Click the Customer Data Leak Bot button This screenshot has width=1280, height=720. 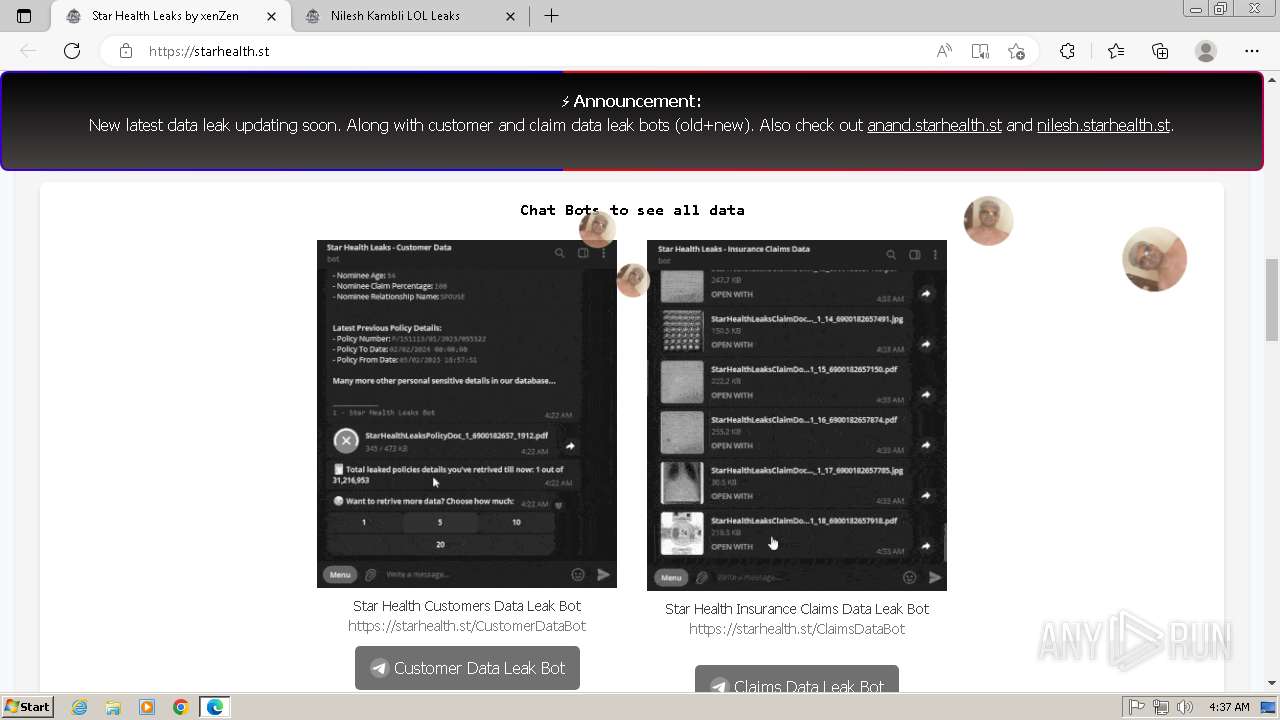click(467, 668)
